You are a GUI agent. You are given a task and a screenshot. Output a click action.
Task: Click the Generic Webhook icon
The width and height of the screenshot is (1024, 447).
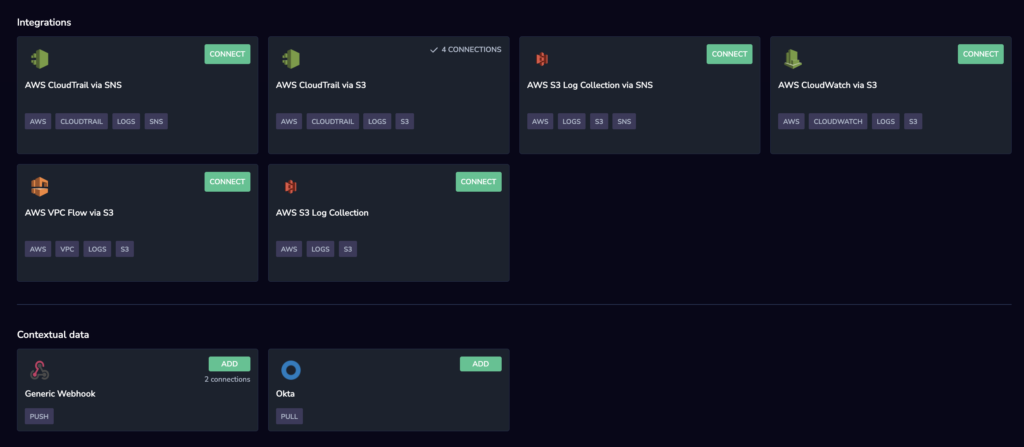pyautogui.click(x=39, y=371)
